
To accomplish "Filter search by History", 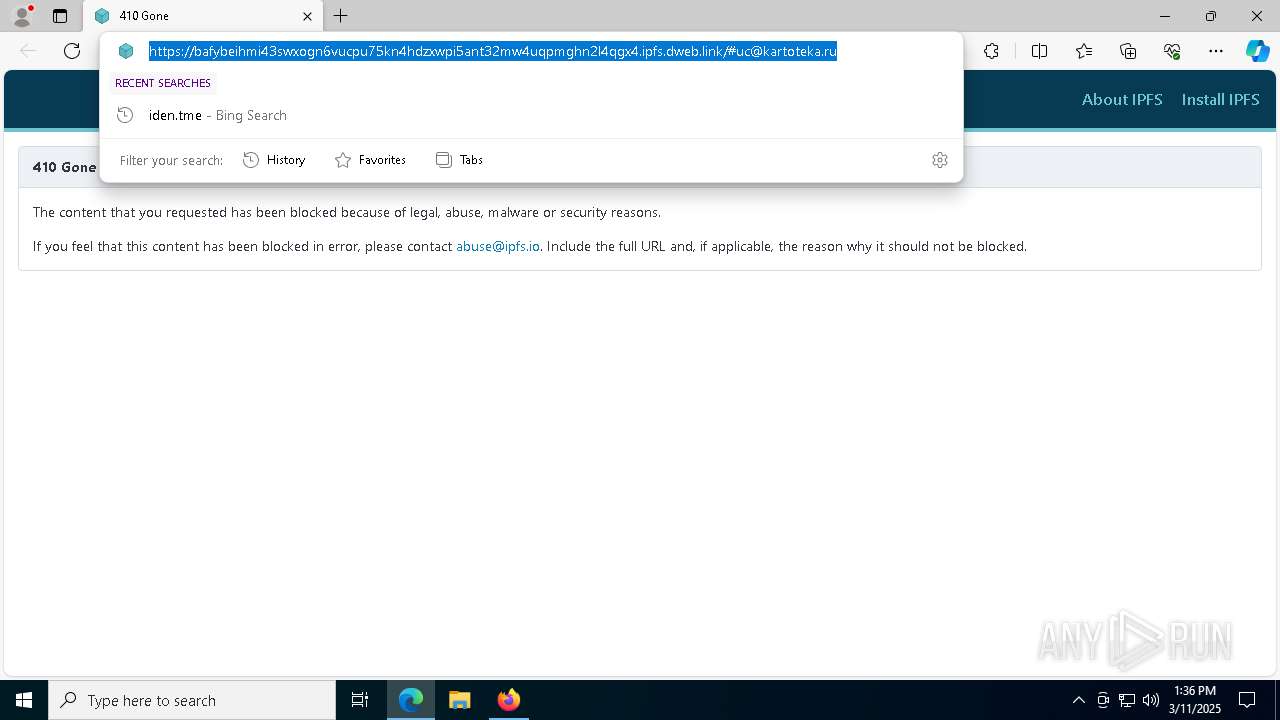I will (274, 160).
